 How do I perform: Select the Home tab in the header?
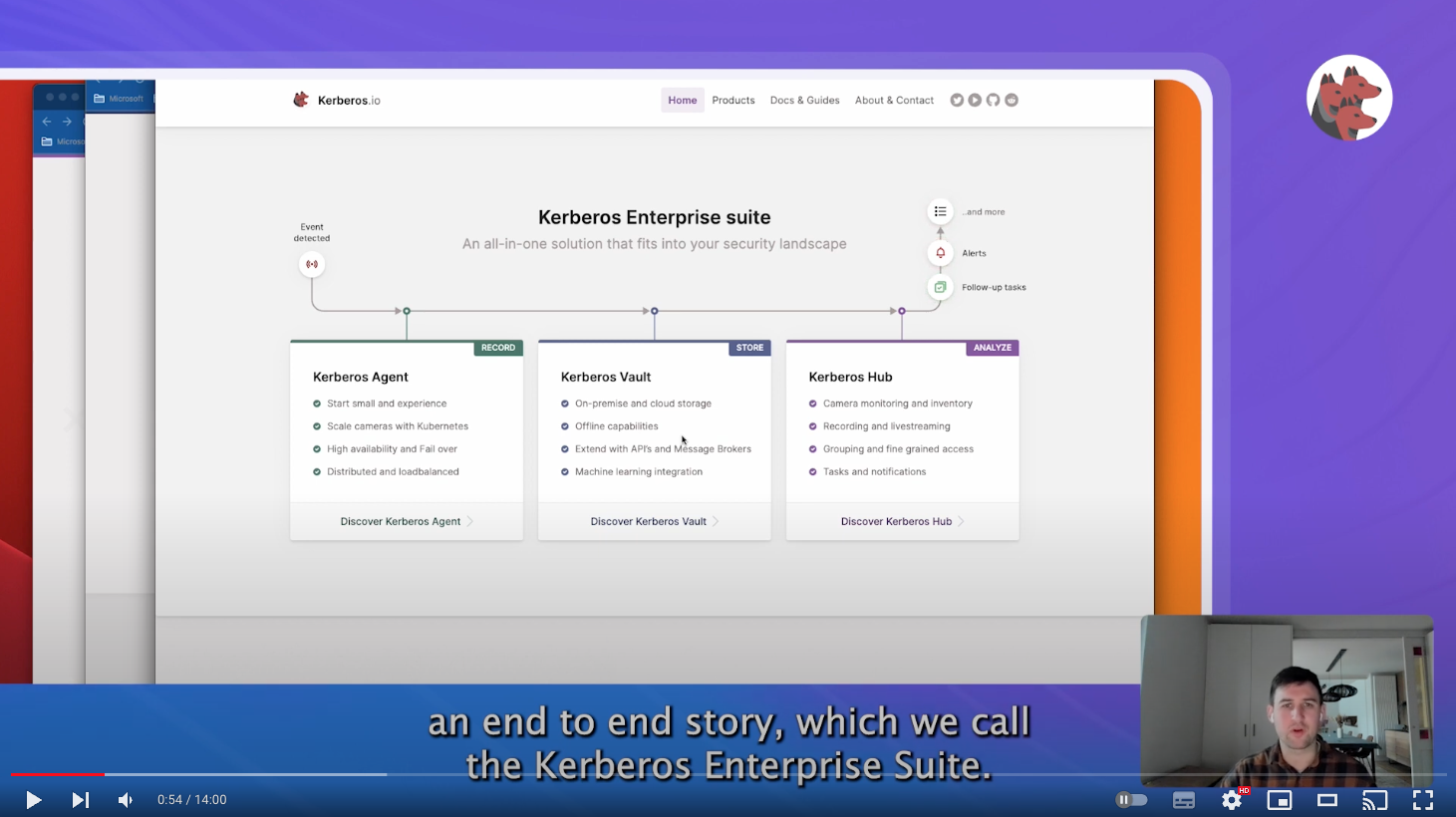click(x=682, y=100)
